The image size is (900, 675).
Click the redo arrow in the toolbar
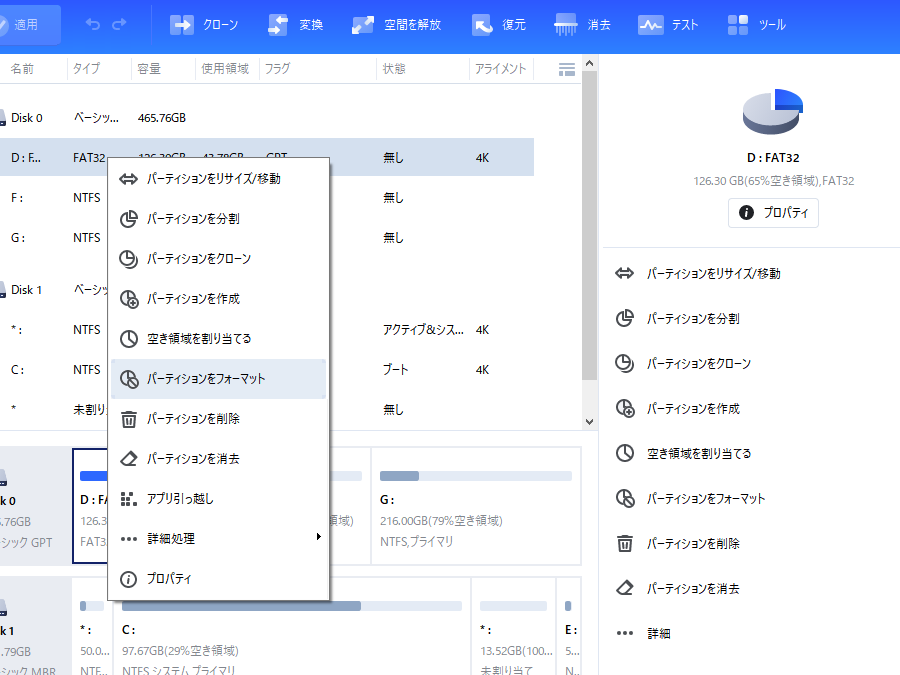pos(120,24)
